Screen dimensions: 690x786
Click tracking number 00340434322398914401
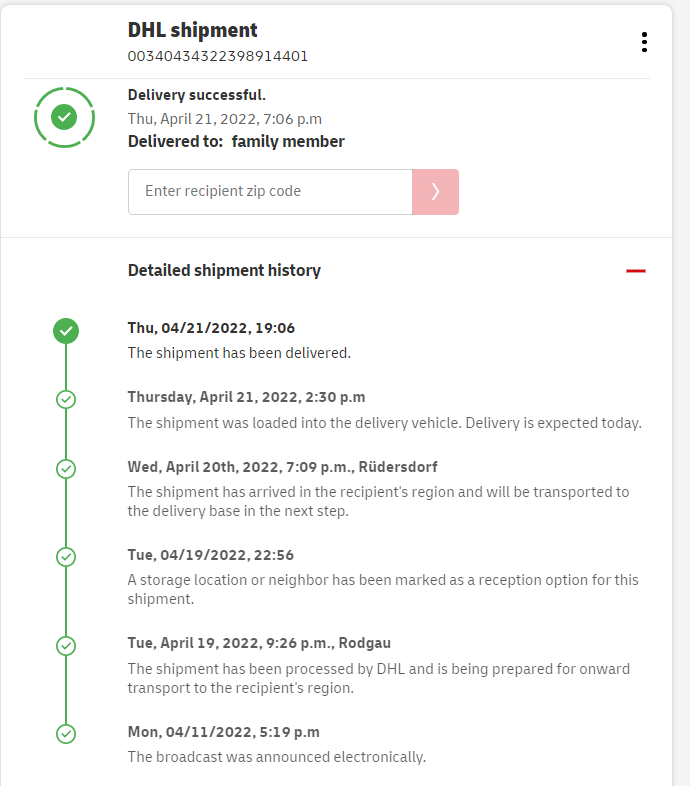click(218, 56)
